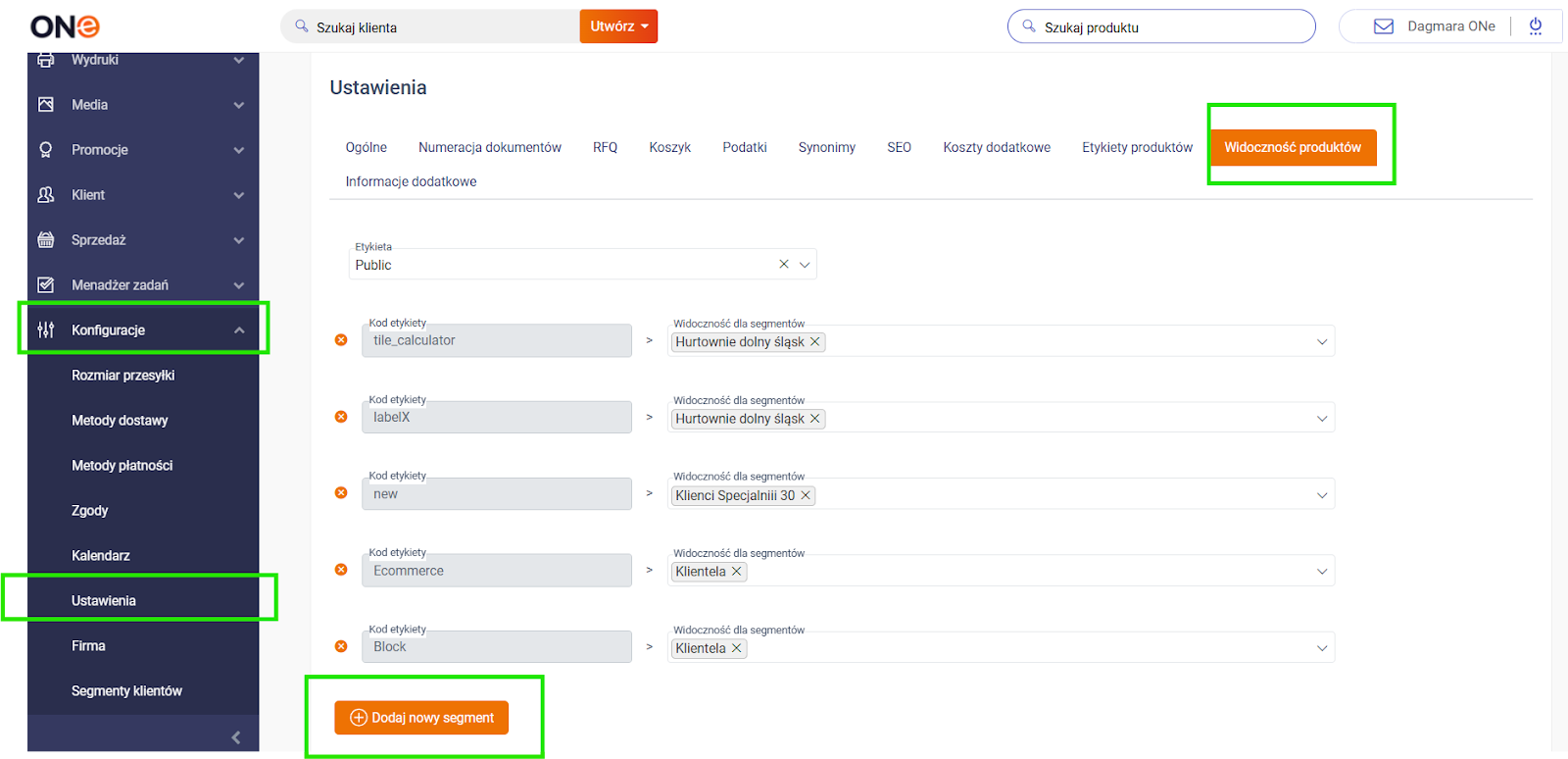Click the ONe logo
The width and height of the screenshot is (1568, 759).
tap(65, 26)
